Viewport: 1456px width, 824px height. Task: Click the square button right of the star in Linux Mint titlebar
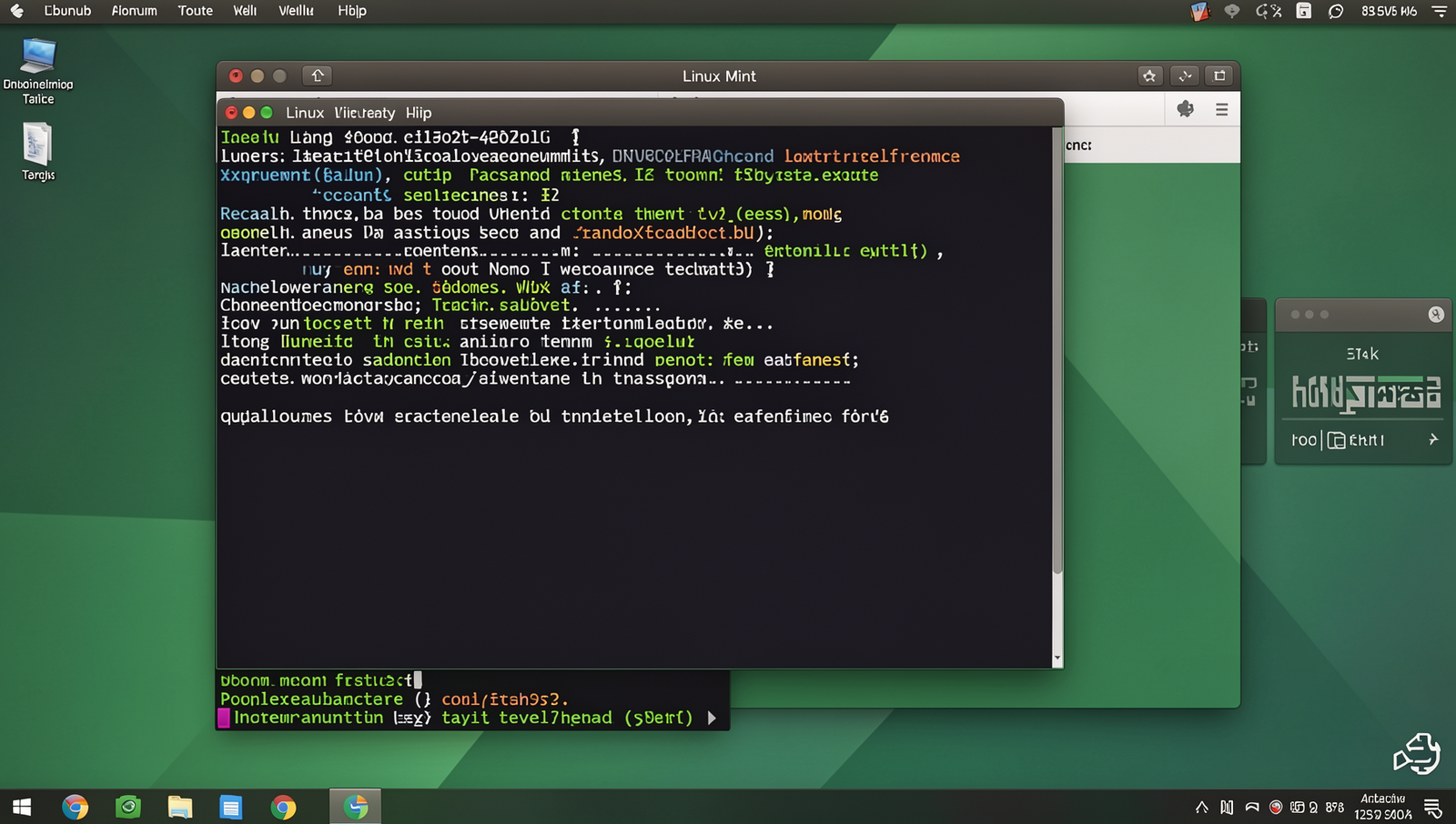(1219, 75)
